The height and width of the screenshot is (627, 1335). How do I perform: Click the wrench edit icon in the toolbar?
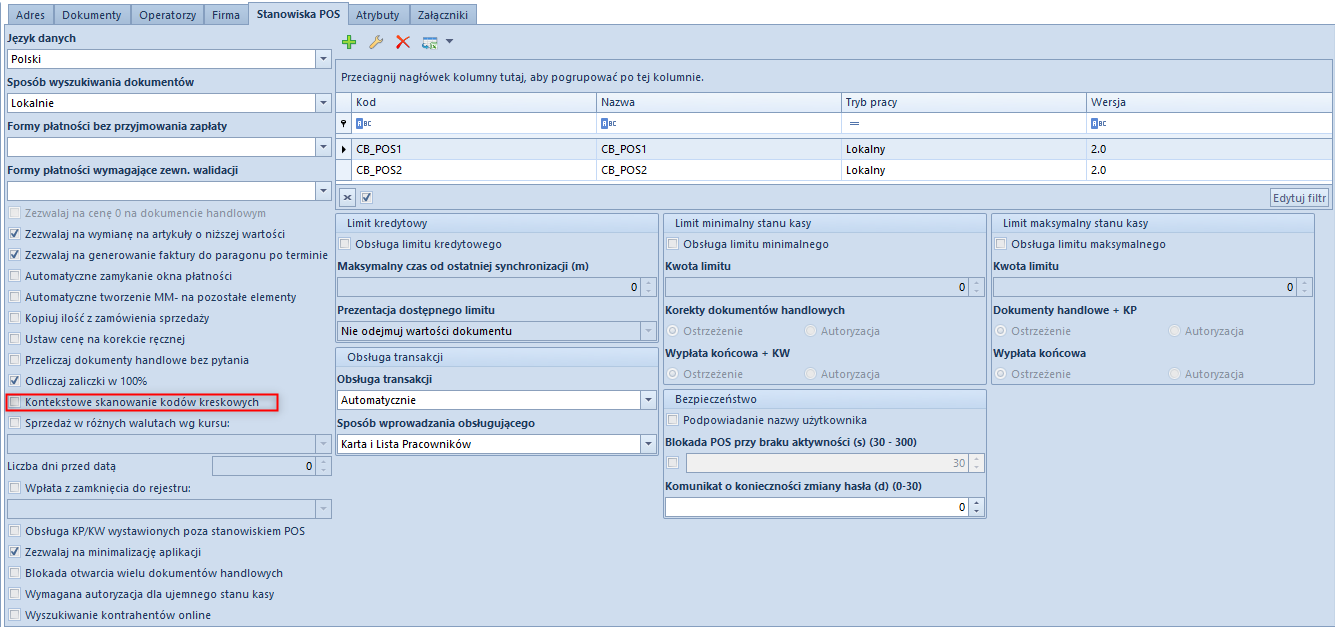tap(376, 42)
